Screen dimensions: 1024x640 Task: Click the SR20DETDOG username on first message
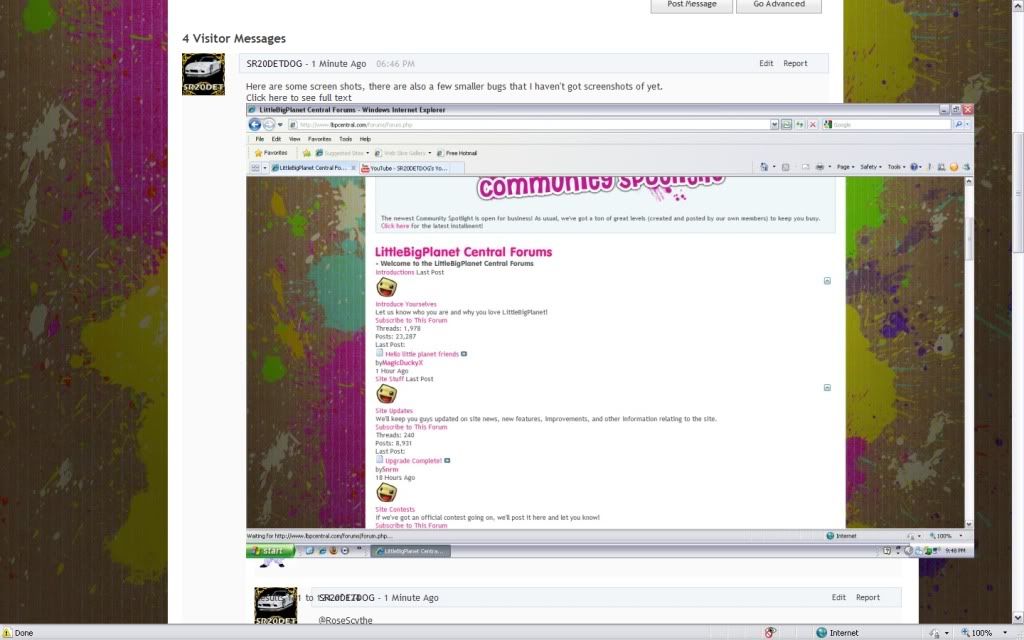pyautogui.click(x=276, y=63)
